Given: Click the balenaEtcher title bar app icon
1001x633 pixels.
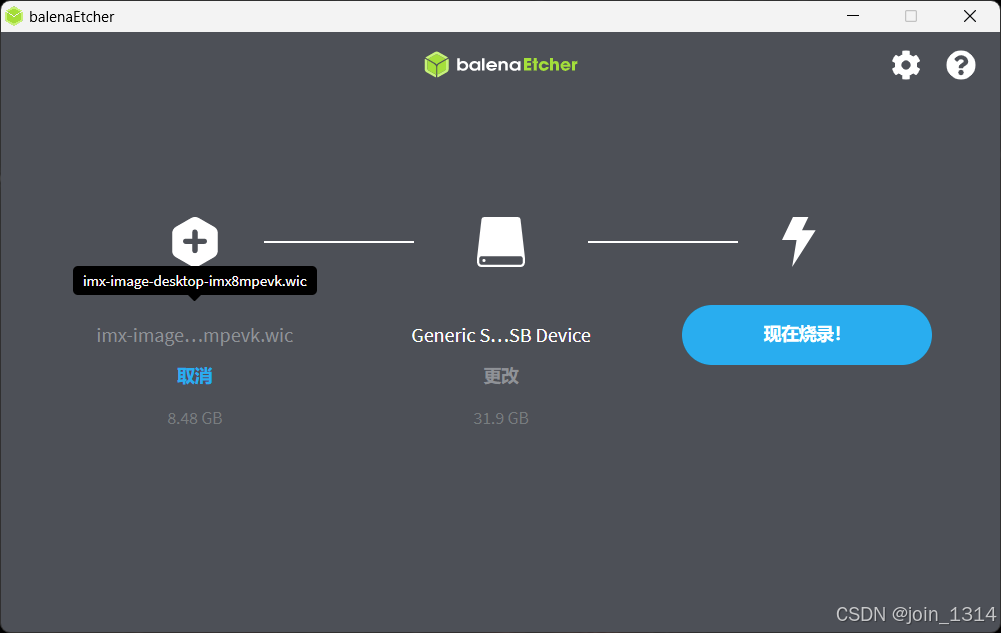Looking at the screenshot, I should click(13, 17).
